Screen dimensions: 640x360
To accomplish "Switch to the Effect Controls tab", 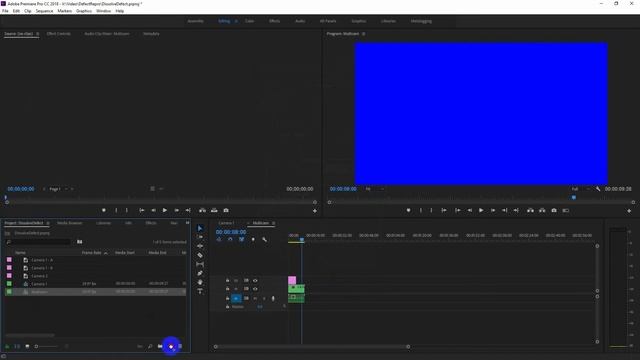I will click(59, 34).
